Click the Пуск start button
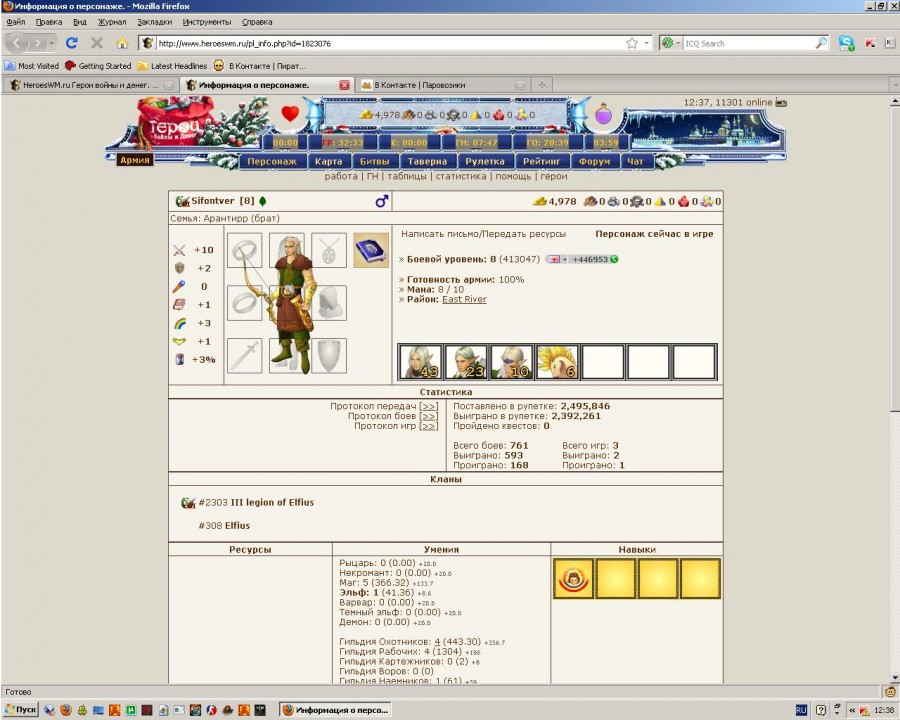 coord(21,710)
